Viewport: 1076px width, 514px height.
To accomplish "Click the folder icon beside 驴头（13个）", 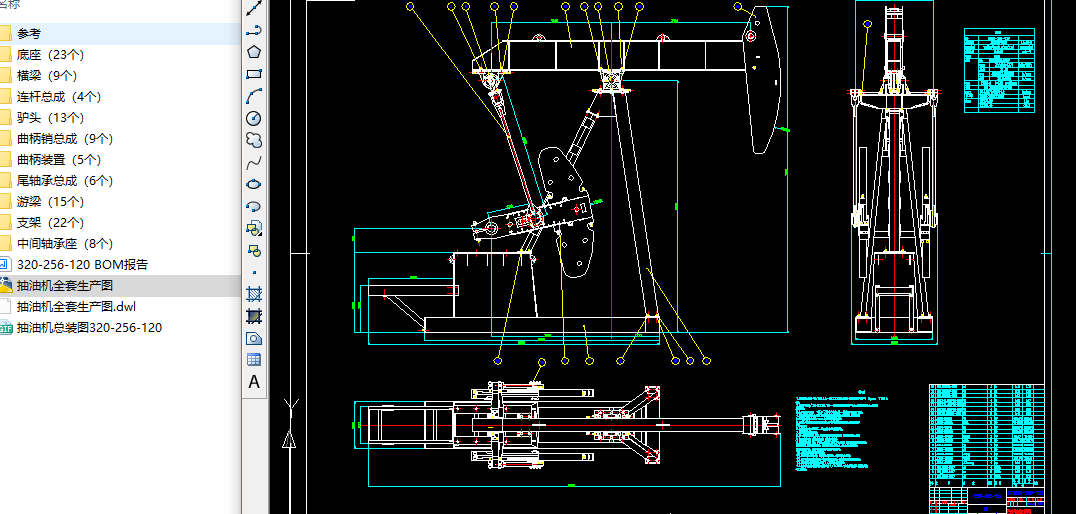I will coord(5,117).
